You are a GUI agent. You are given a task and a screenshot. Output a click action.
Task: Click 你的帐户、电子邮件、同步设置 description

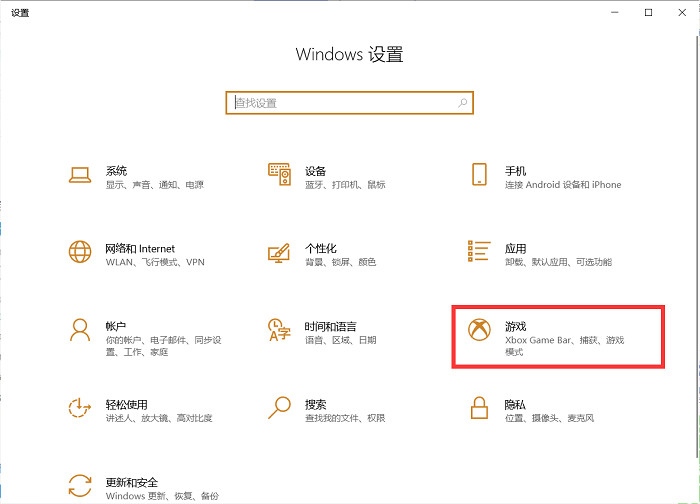click(x=163, y=346)
